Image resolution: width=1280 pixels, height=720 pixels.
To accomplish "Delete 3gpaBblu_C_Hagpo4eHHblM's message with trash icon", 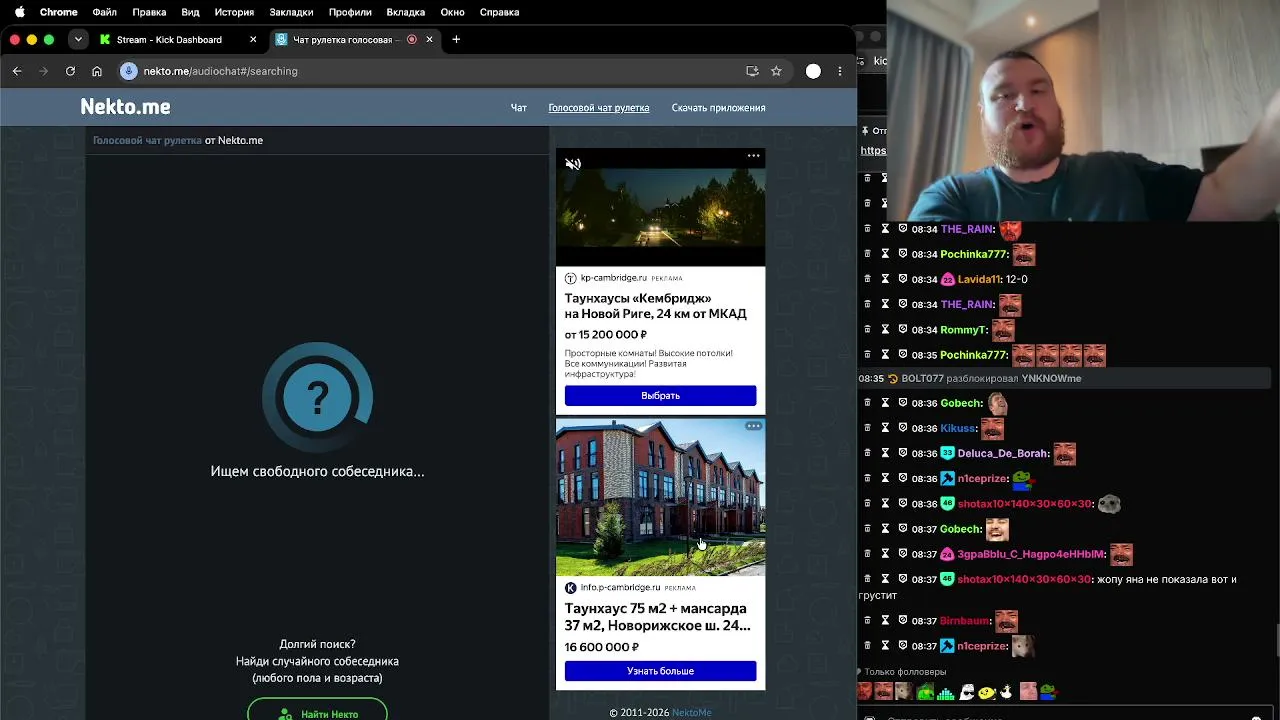I will (868, 554).
